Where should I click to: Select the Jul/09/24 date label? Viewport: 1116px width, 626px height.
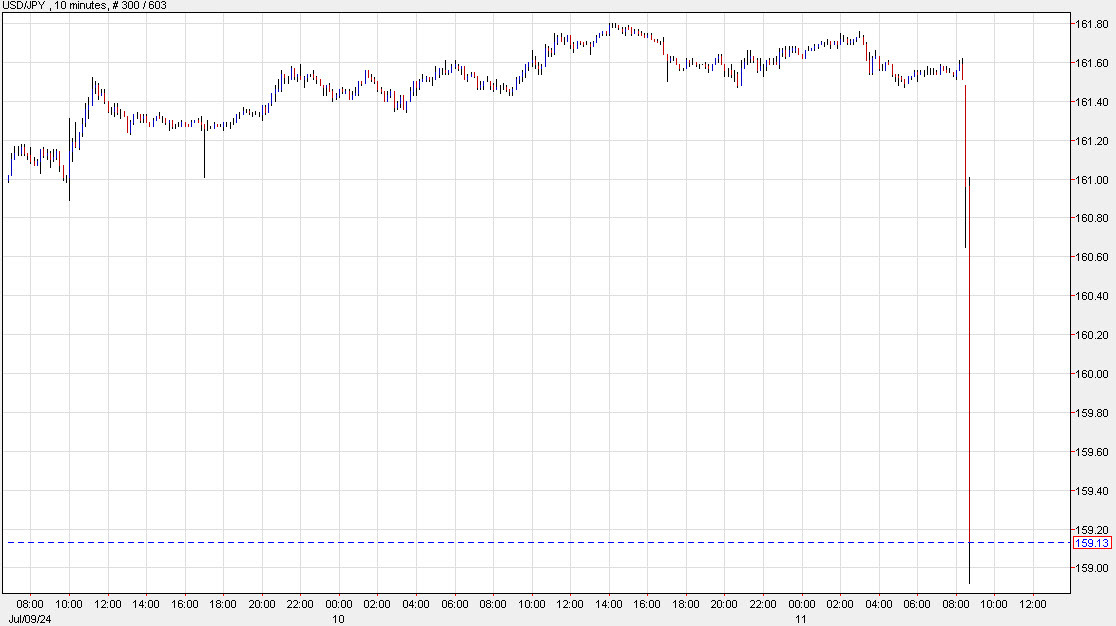pos(30,618)
